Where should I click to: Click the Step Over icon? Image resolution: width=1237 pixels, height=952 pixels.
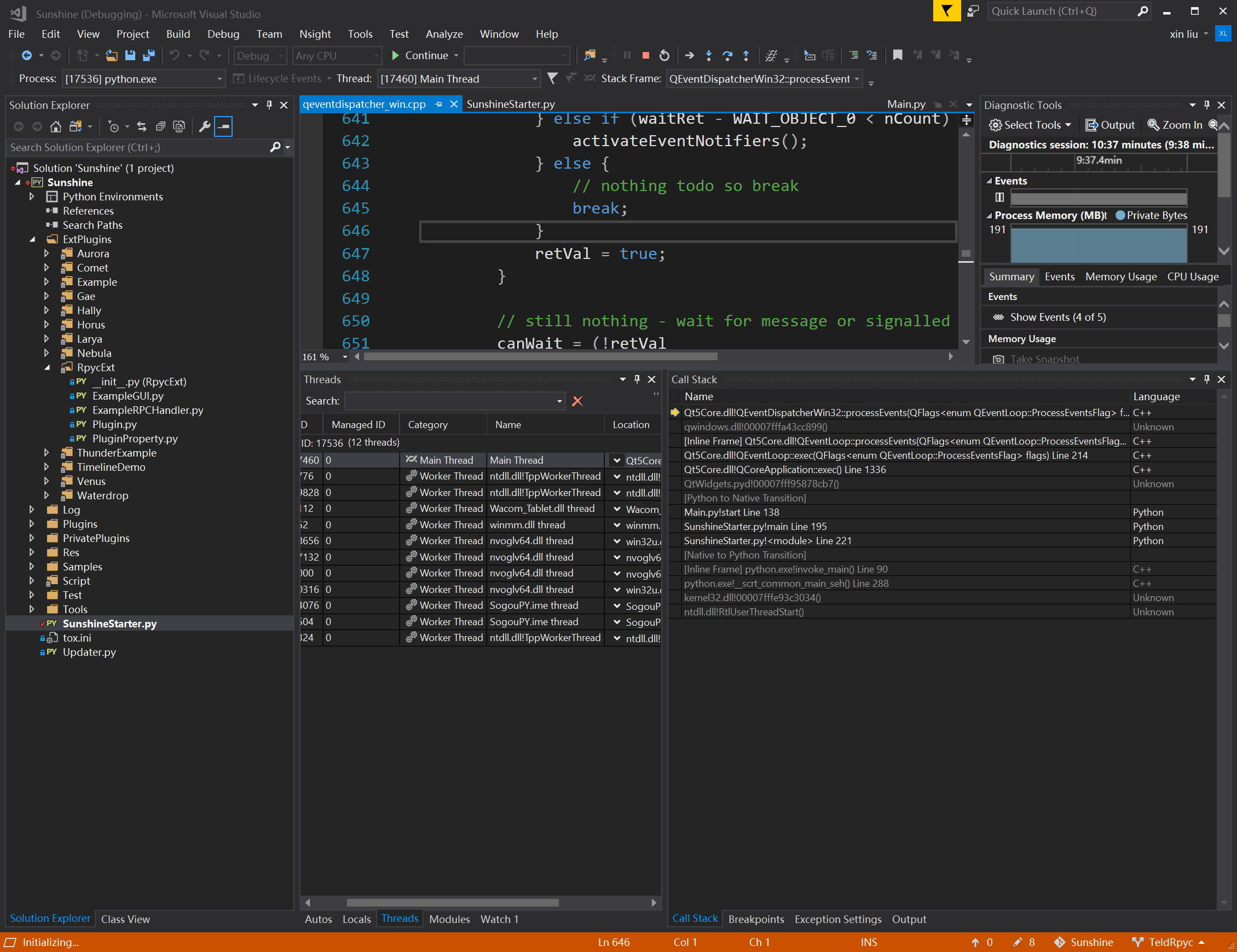(x=727, y=55)
